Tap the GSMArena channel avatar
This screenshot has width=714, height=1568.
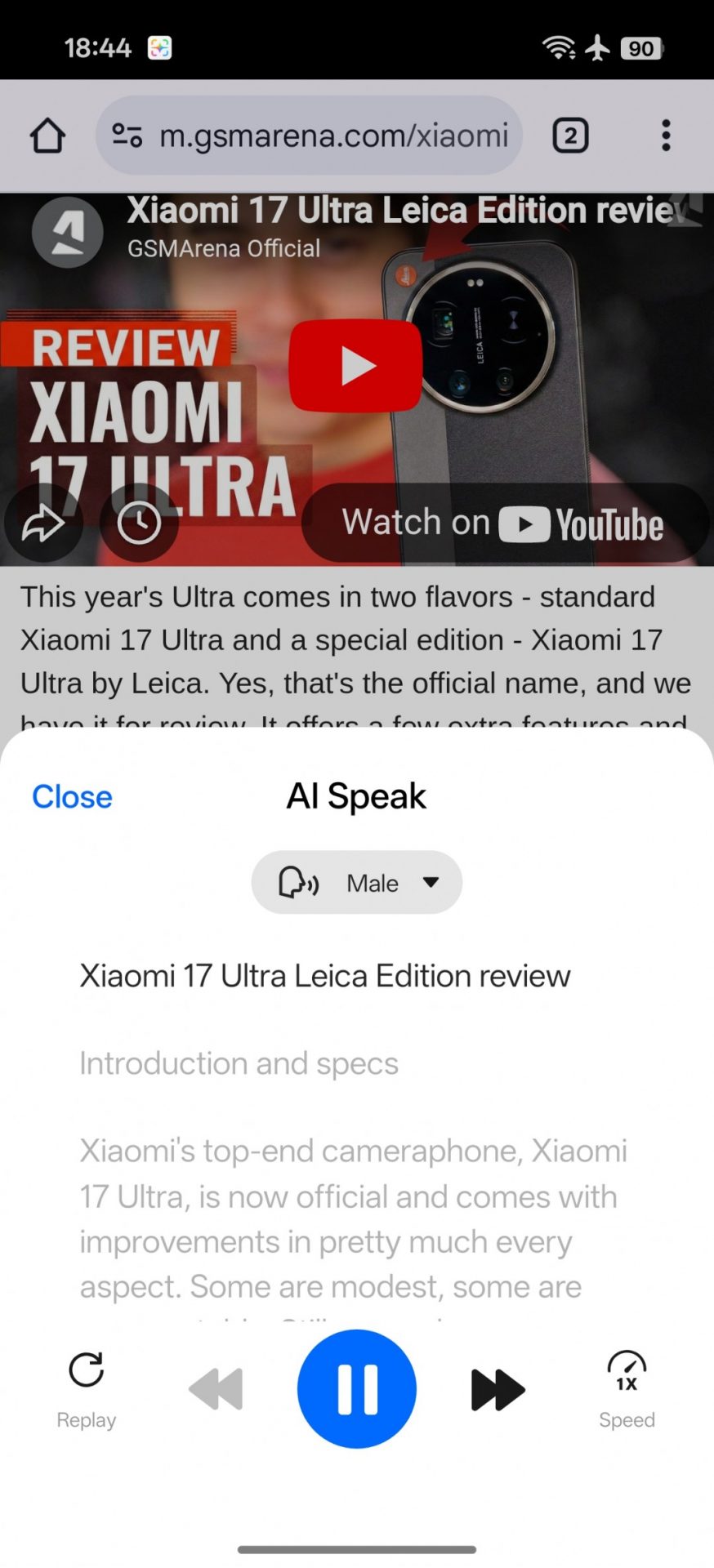coord(68,232)
